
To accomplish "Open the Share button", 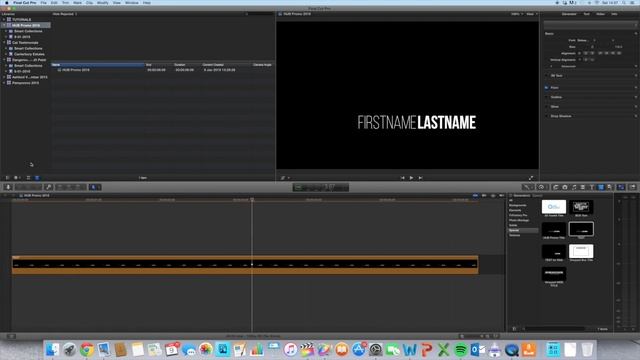I will (x=632, y=187).
